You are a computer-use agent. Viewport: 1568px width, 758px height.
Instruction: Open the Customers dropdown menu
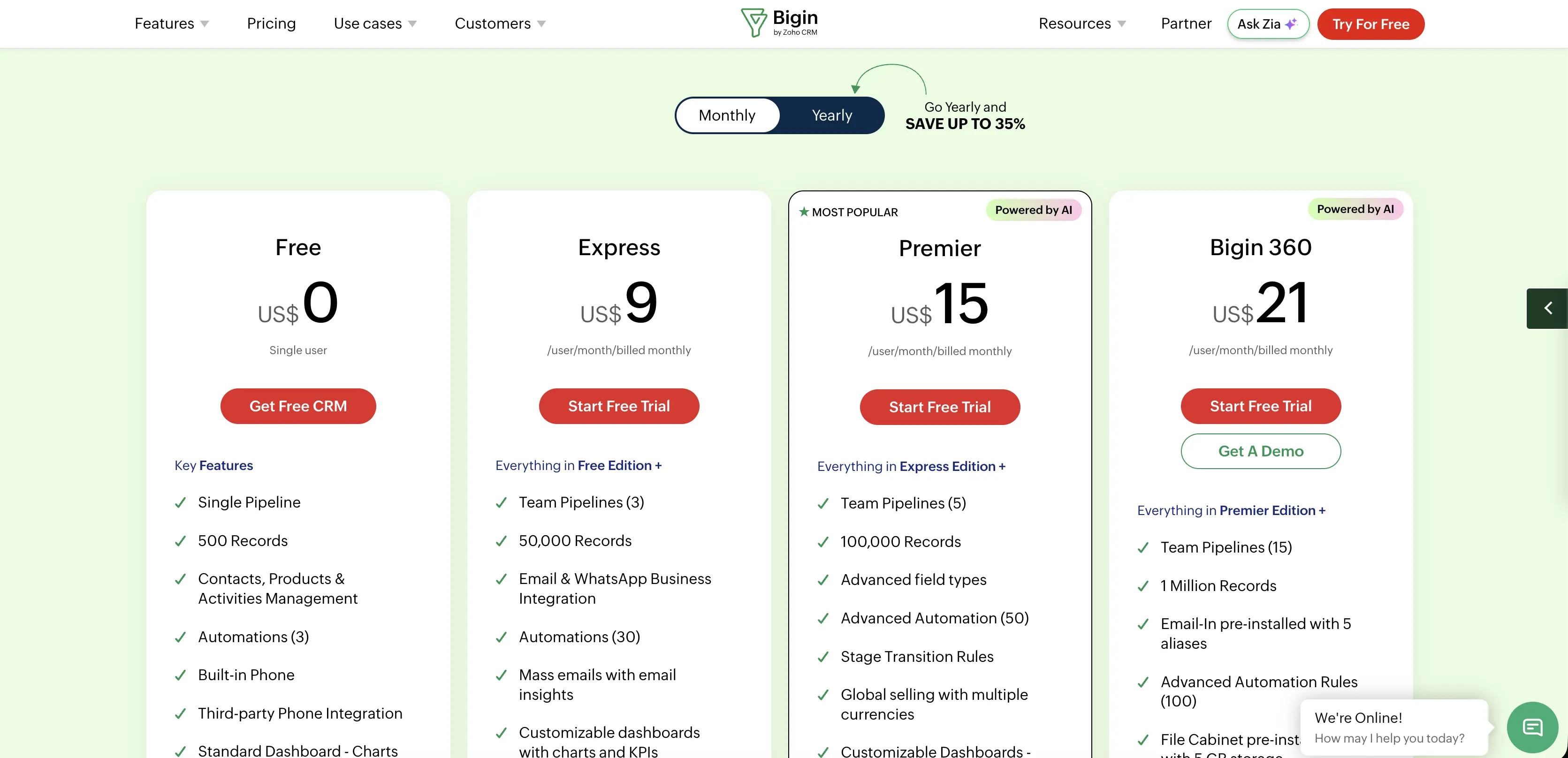(x=500, y=24)
